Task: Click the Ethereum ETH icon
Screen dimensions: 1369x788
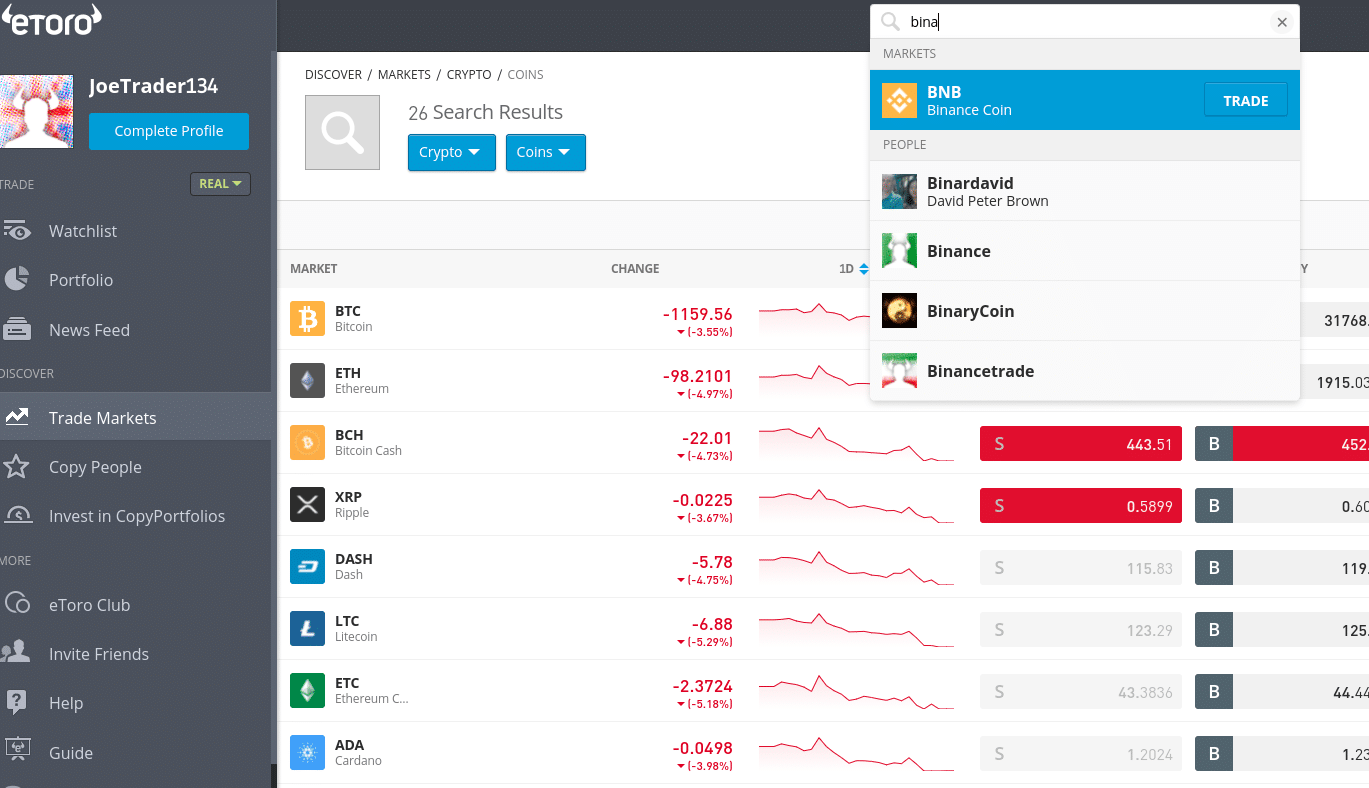Action: point(307,381)
